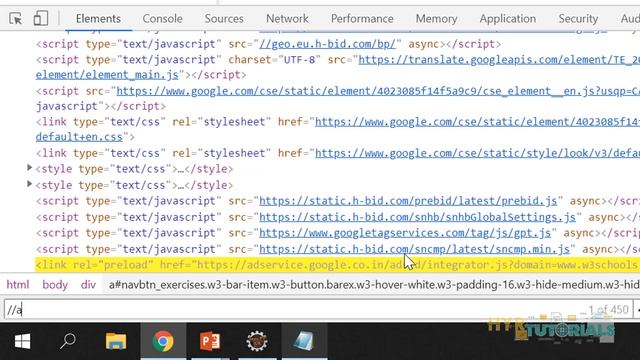Open File Explorer from taskbar
Viewport: 640px width, 360px height.
(116, 341)
